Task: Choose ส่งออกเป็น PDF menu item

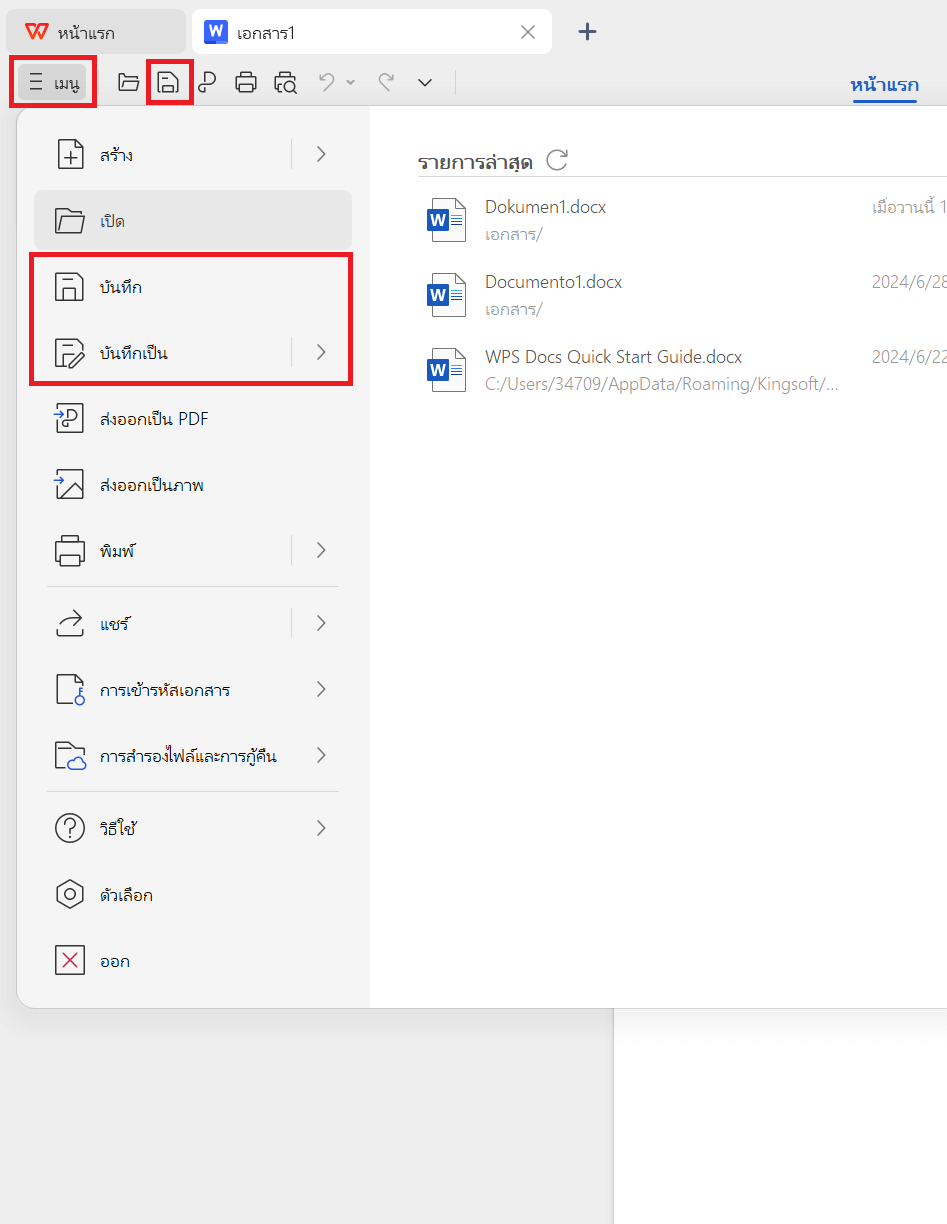Action: [x=193, y=419]
